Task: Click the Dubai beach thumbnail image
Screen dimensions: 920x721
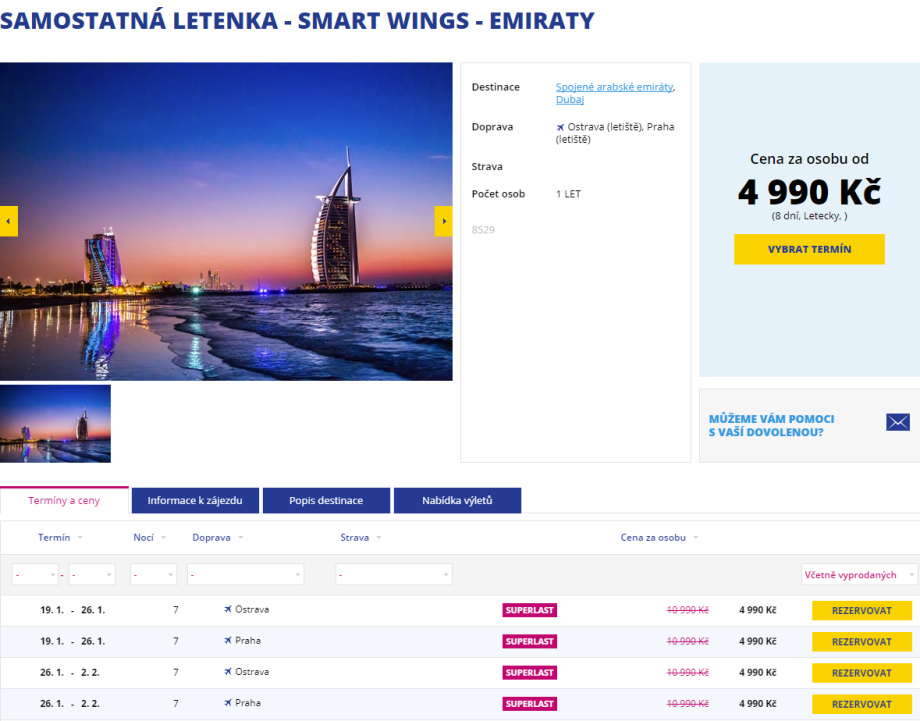Action: click(56, 423)
